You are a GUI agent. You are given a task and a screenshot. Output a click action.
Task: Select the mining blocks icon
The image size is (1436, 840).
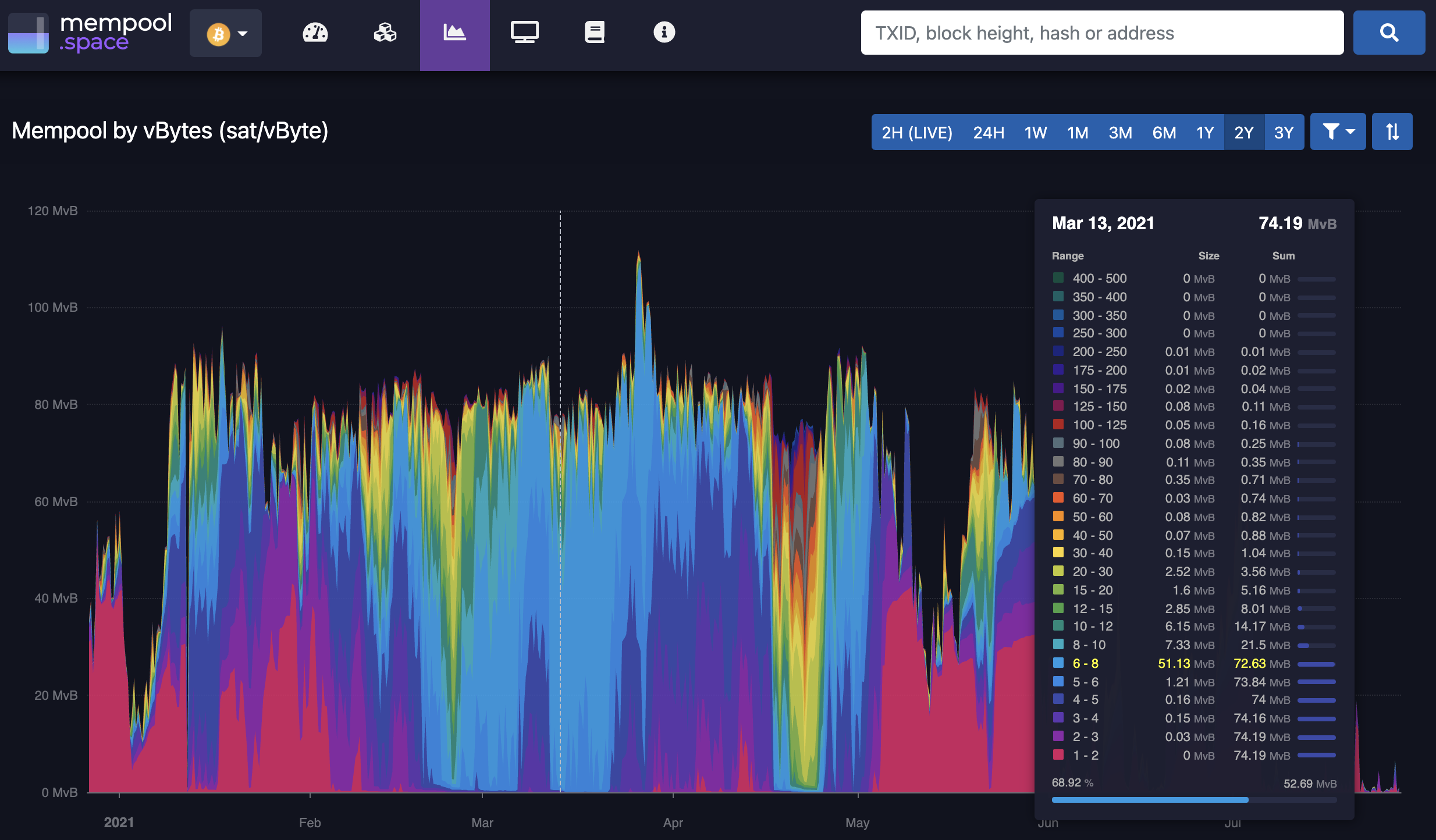[x=385, y=33]
